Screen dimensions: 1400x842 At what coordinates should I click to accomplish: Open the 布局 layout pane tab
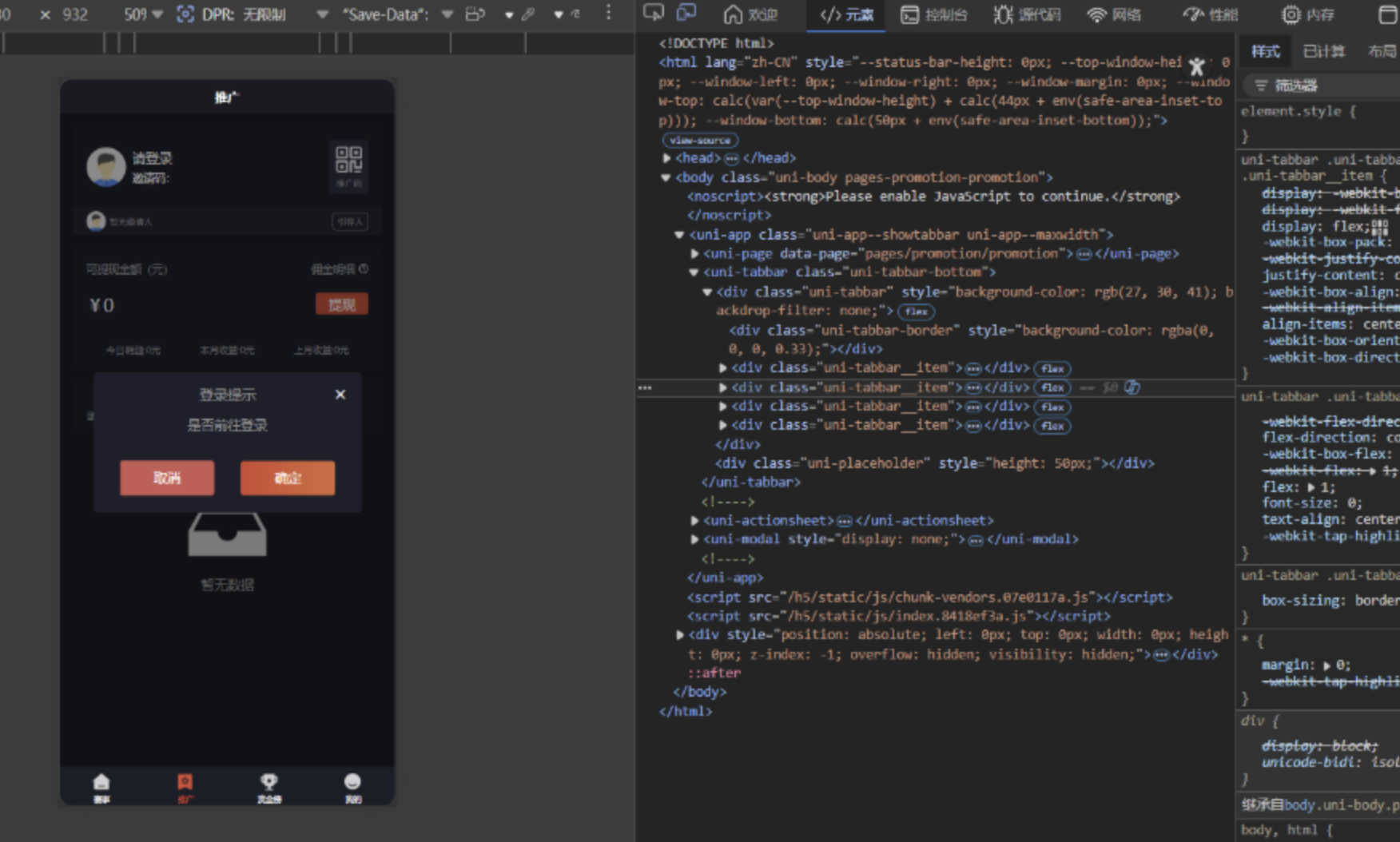(1382, 52)
